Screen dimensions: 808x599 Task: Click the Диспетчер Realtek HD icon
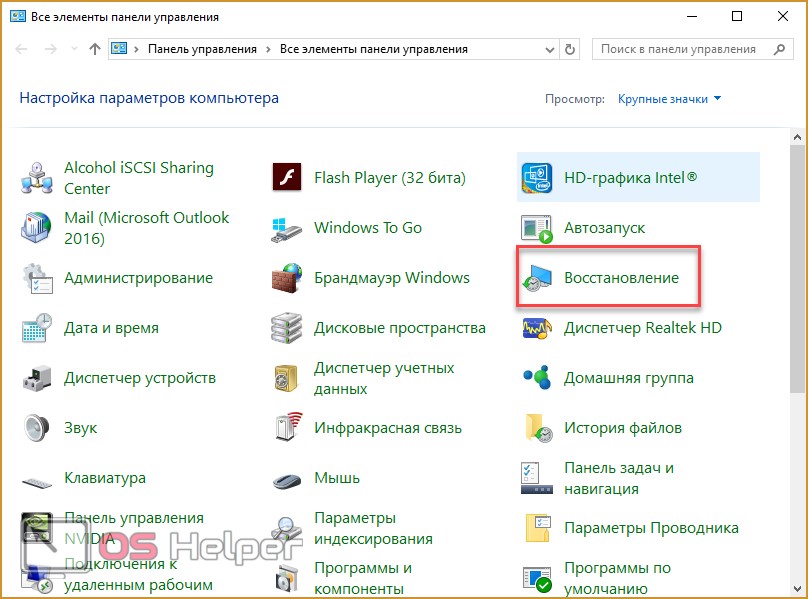[x=537, y=328]
